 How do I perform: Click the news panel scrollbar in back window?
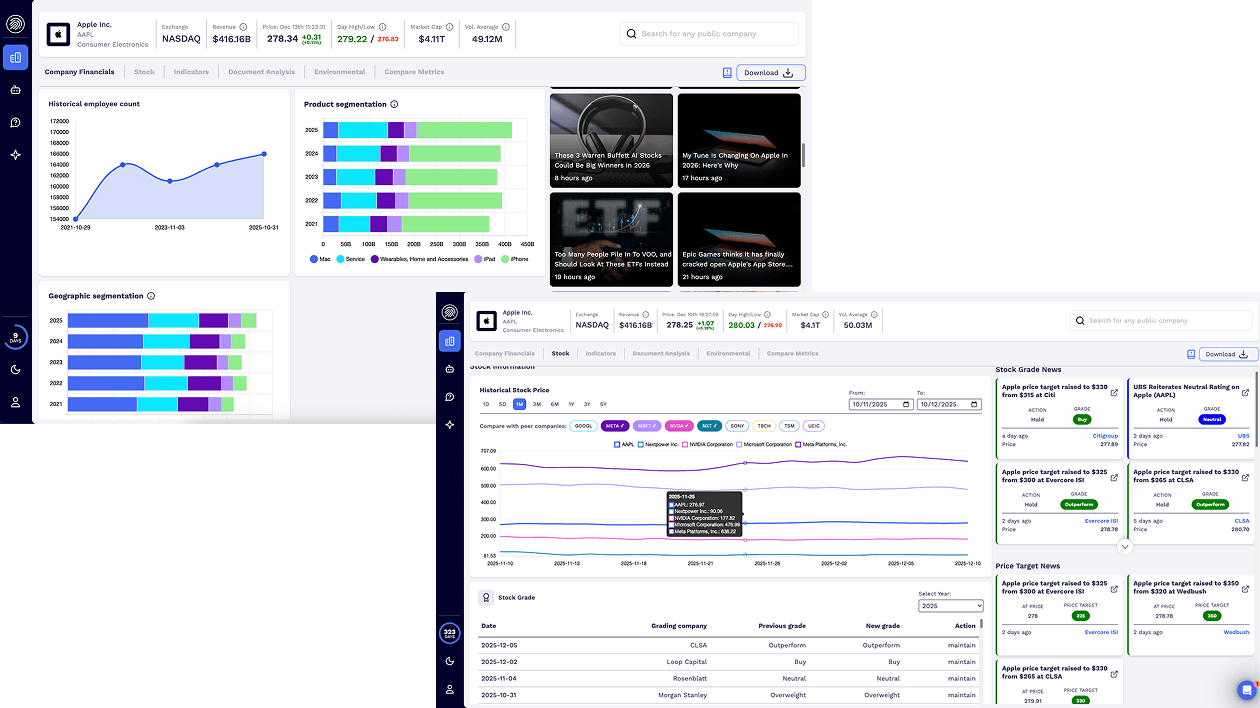(x=804, y=155)
